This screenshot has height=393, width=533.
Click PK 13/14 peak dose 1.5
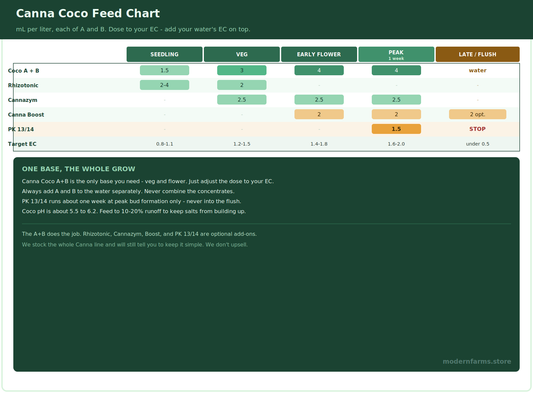click(396, 129)
